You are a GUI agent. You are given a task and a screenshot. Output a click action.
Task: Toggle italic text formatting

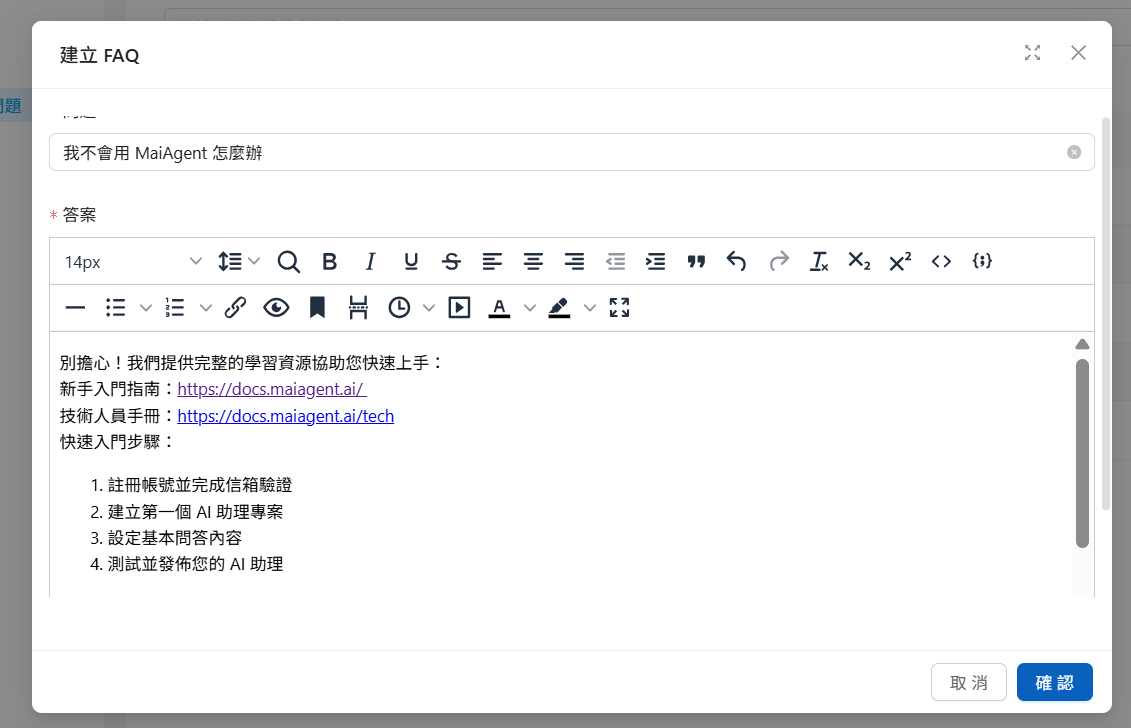pos(370,262)
